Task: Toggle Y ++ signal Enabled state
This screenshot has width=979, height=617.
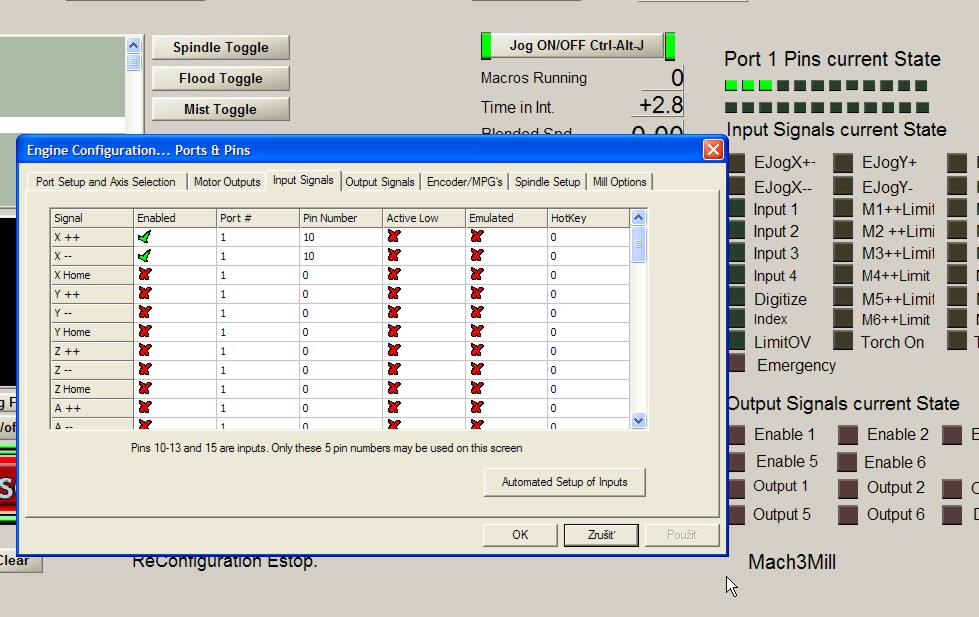Action: coord(145,294)
